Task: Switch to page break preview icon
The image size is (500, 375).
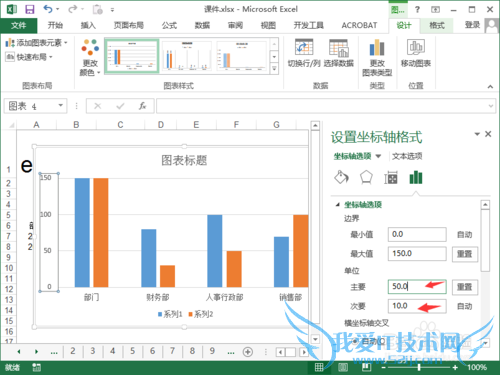Action: (366, 367)
